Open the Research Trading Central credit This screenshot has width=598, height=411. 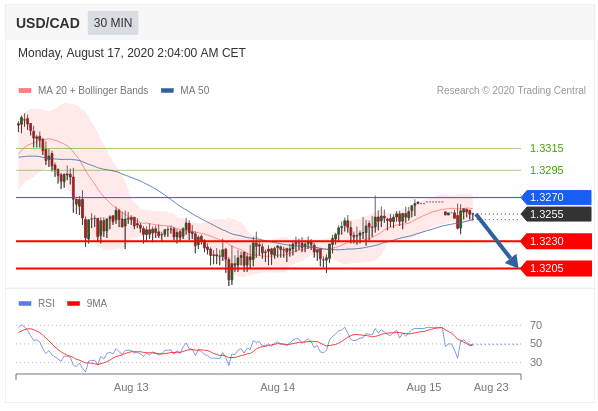point(511,90)
